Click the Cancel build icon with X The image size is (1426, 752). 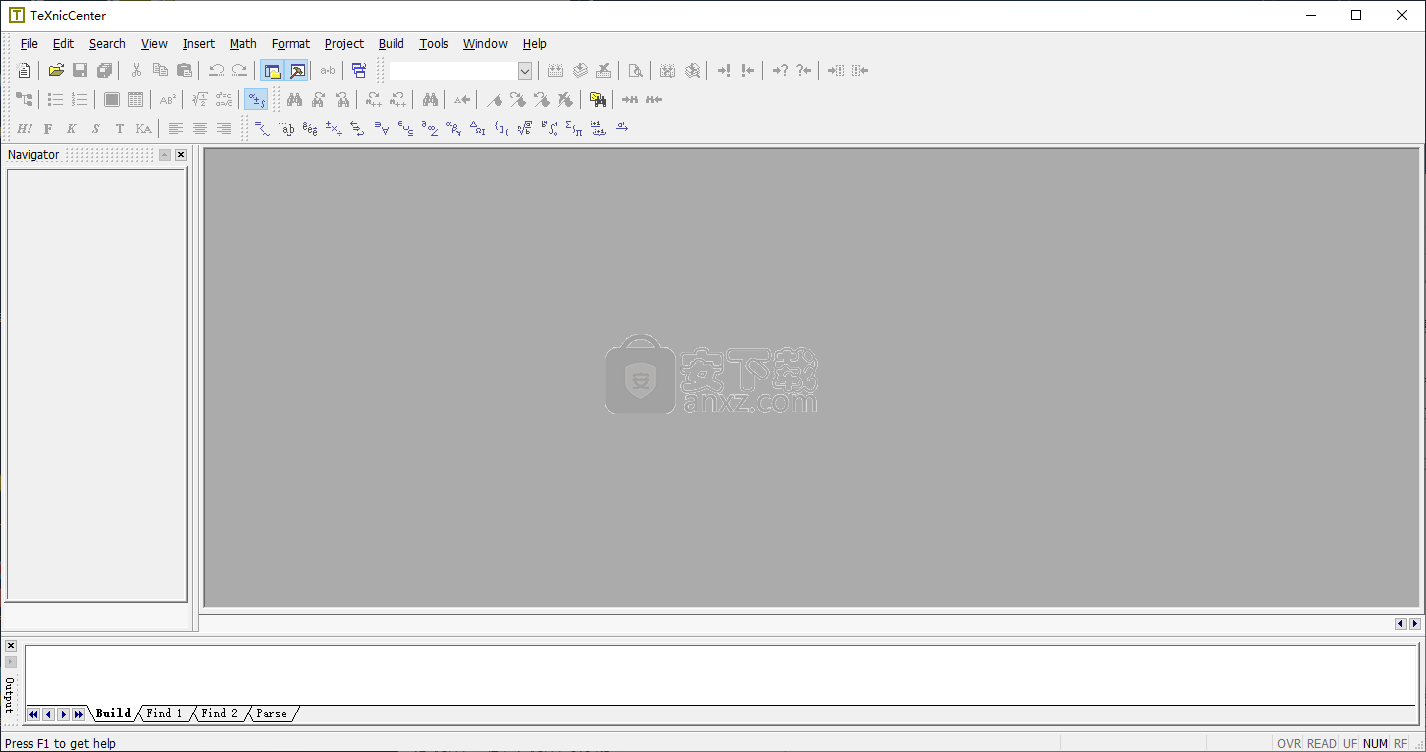604,71
